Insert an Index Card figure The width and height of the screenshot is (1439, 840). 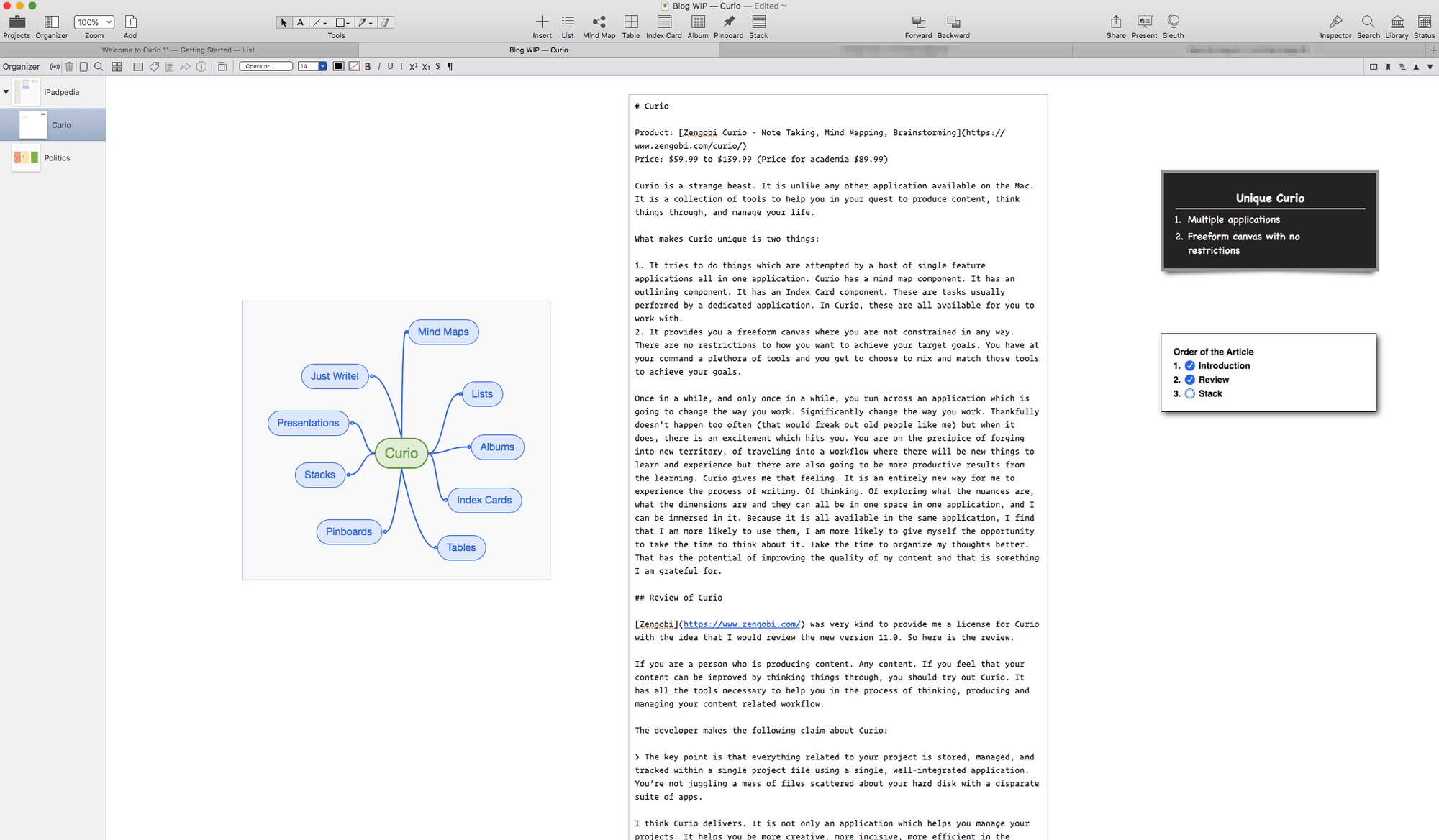[x=664, y=22]
